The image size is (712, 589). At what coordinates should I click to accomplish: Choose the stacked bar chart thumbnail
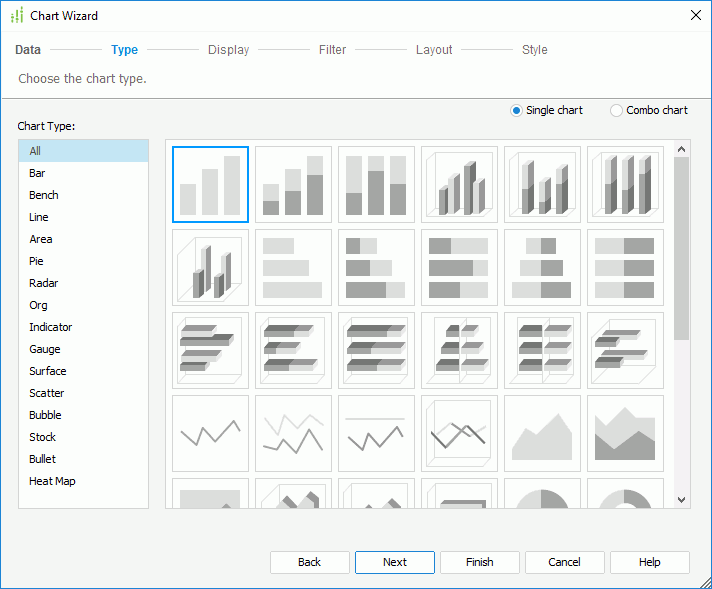click(x=293, y=184)
